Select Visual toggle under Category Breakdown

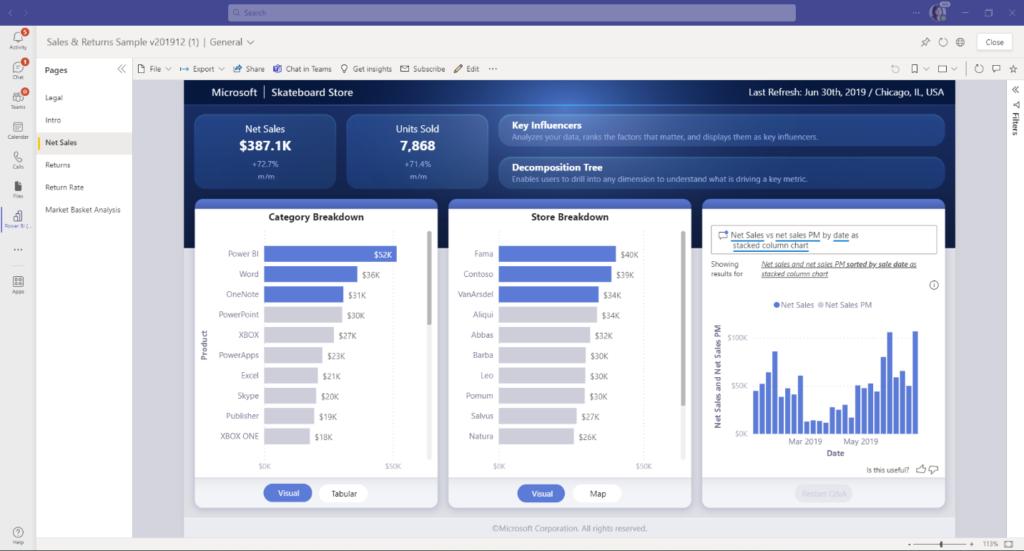click(x=288, y=493)
